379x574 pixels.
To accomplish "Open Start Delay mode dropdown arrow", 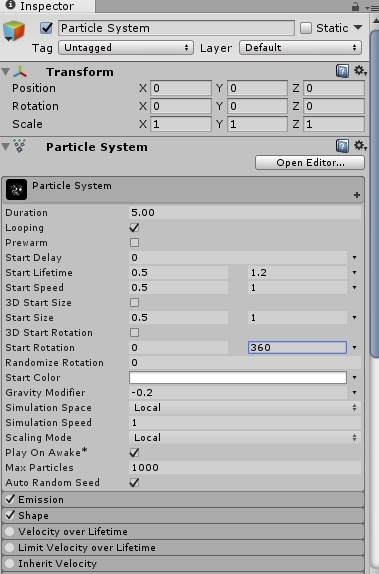I will pyautogui.click(x=354, y=258).
